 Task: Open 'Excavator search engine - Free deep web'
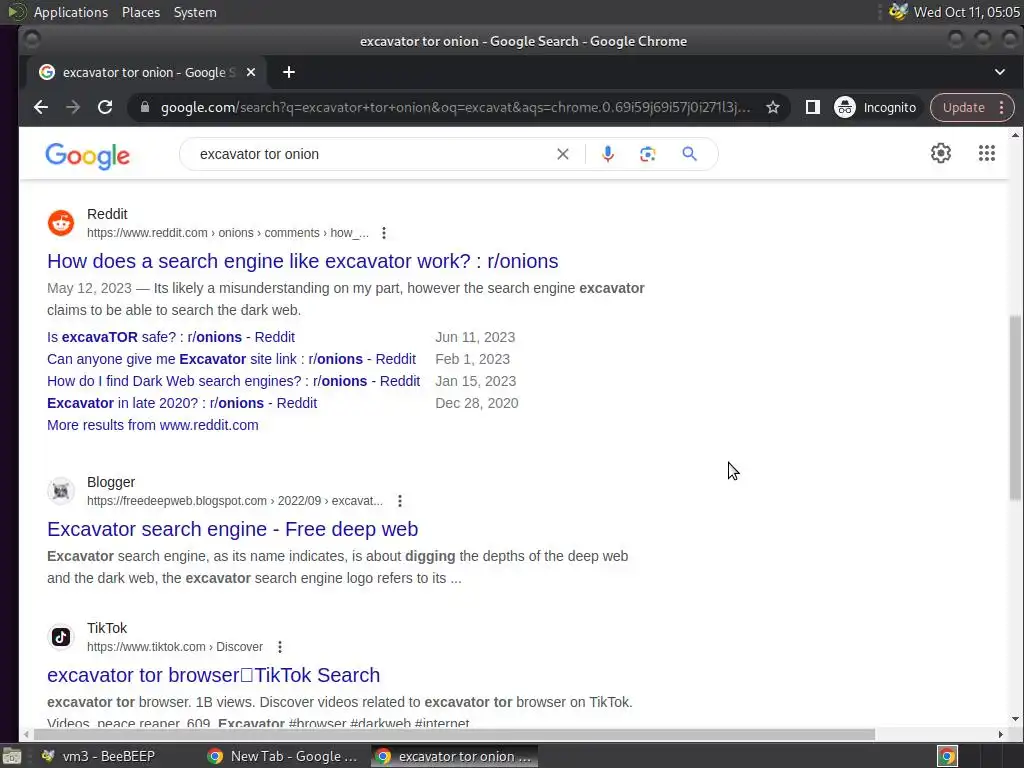click(232, 529)
